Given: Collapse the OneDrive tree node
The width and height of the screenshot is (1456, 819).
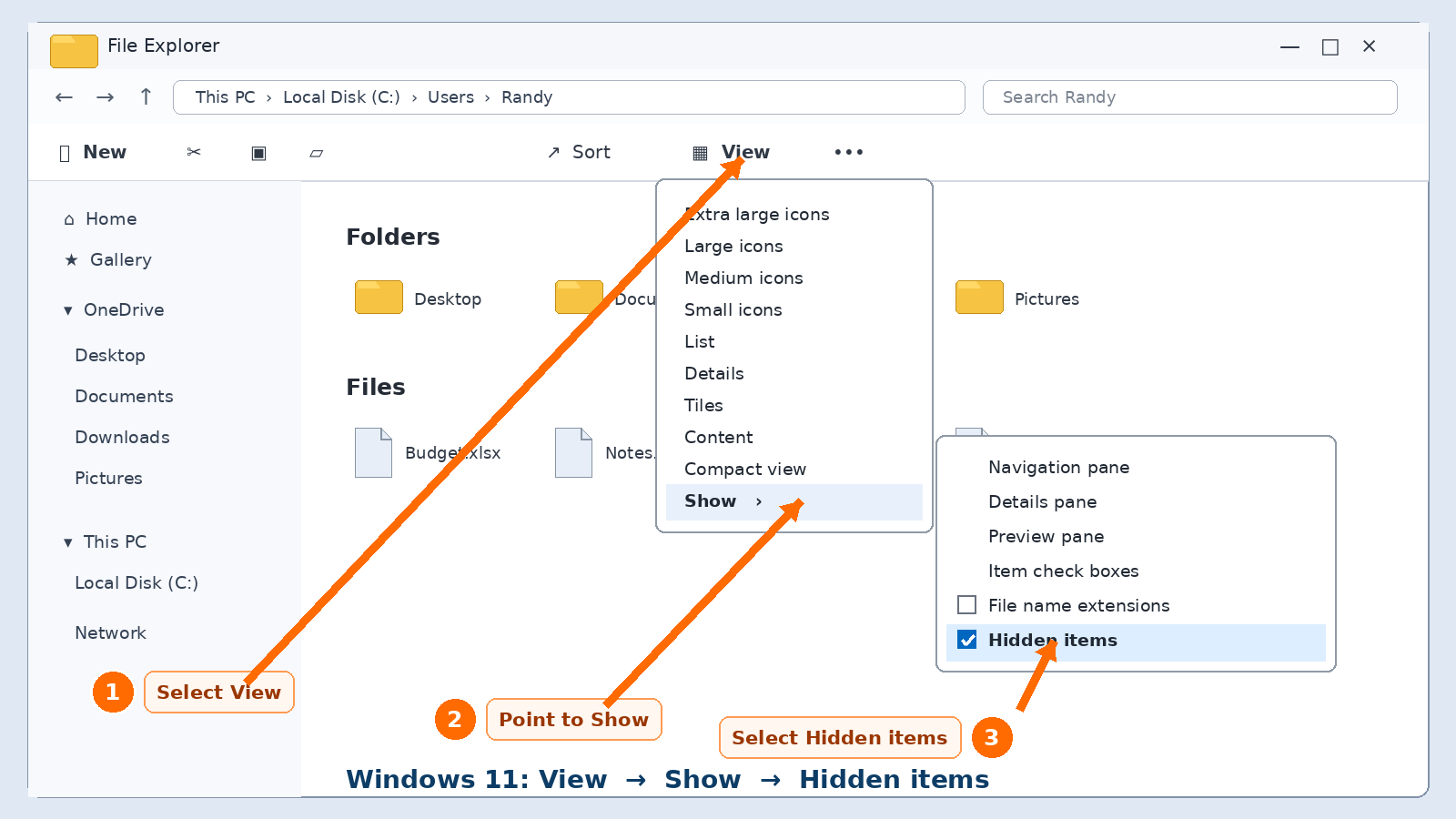Looking at the screenshot, I should coord(67,310).
